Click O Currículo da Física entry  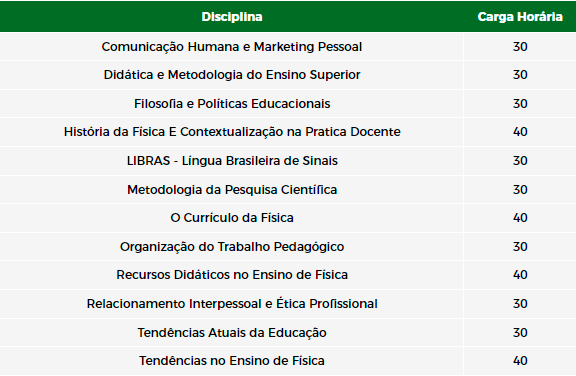(232, 218)
